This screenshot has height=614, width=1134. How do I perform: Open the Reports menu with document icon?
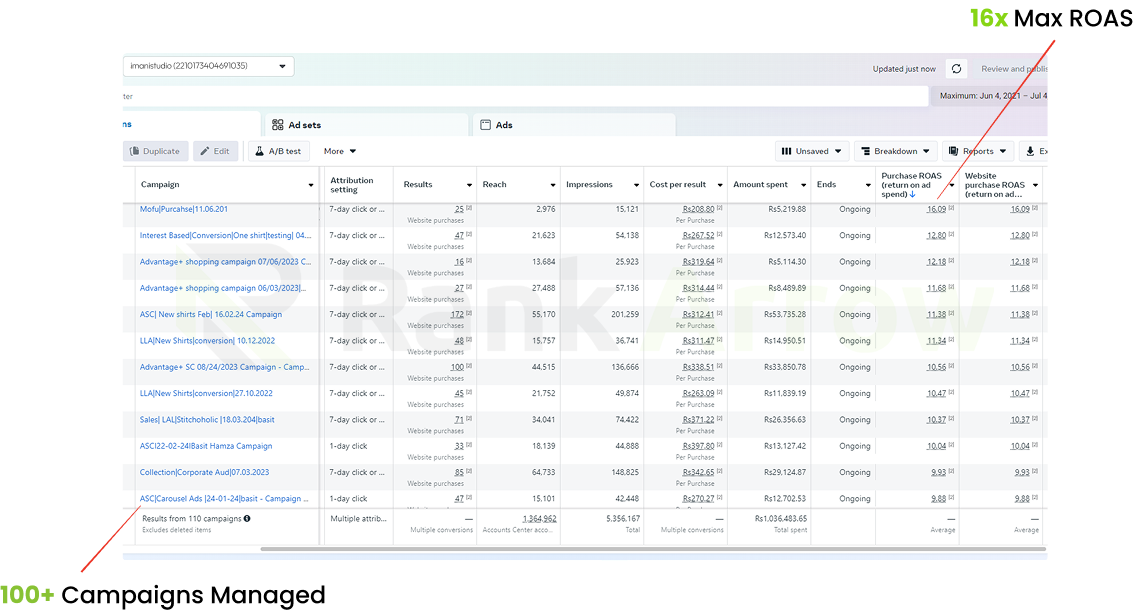(x=978, y=151)
